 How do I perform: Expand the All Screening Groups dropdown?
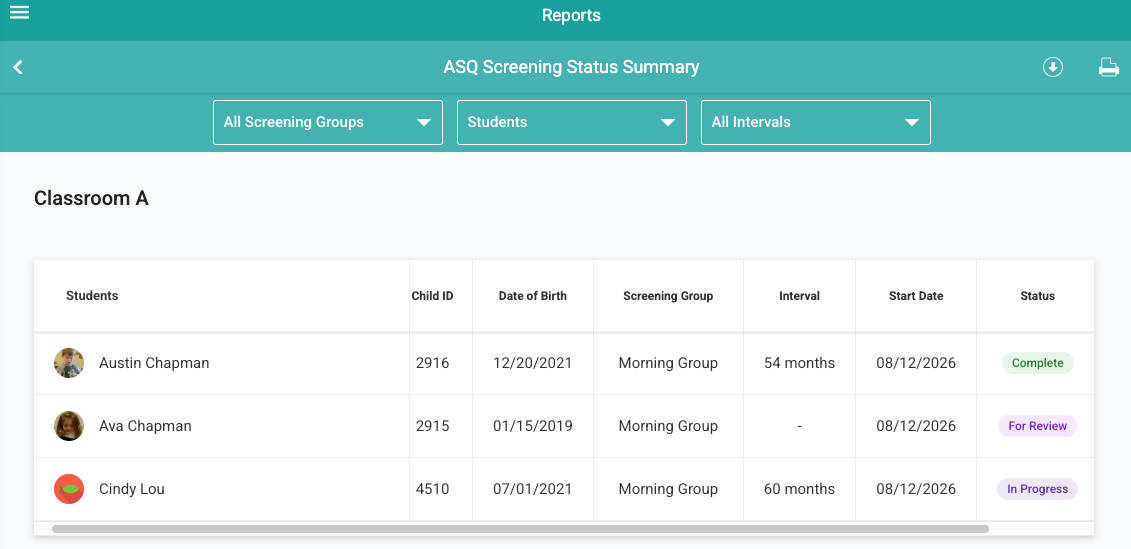327,123
